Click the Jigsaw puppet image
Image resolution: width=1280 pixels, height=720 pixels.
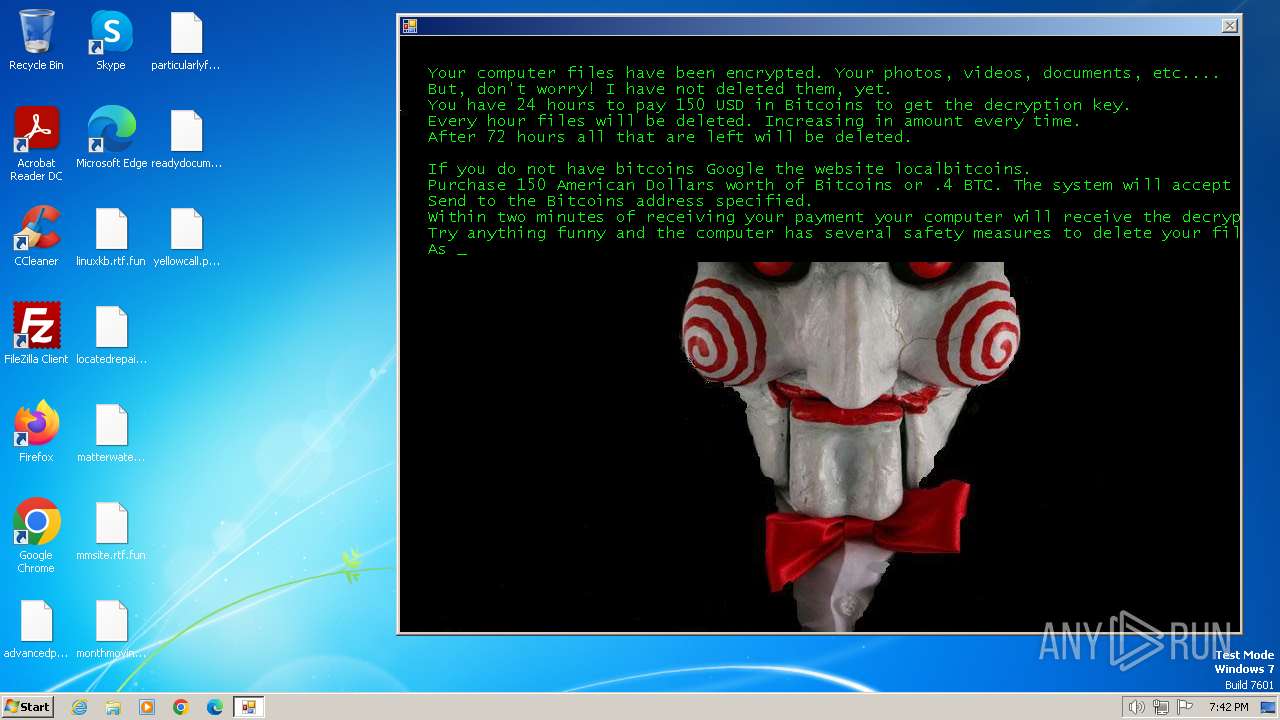pyautogui.click(x=850, y=446)
